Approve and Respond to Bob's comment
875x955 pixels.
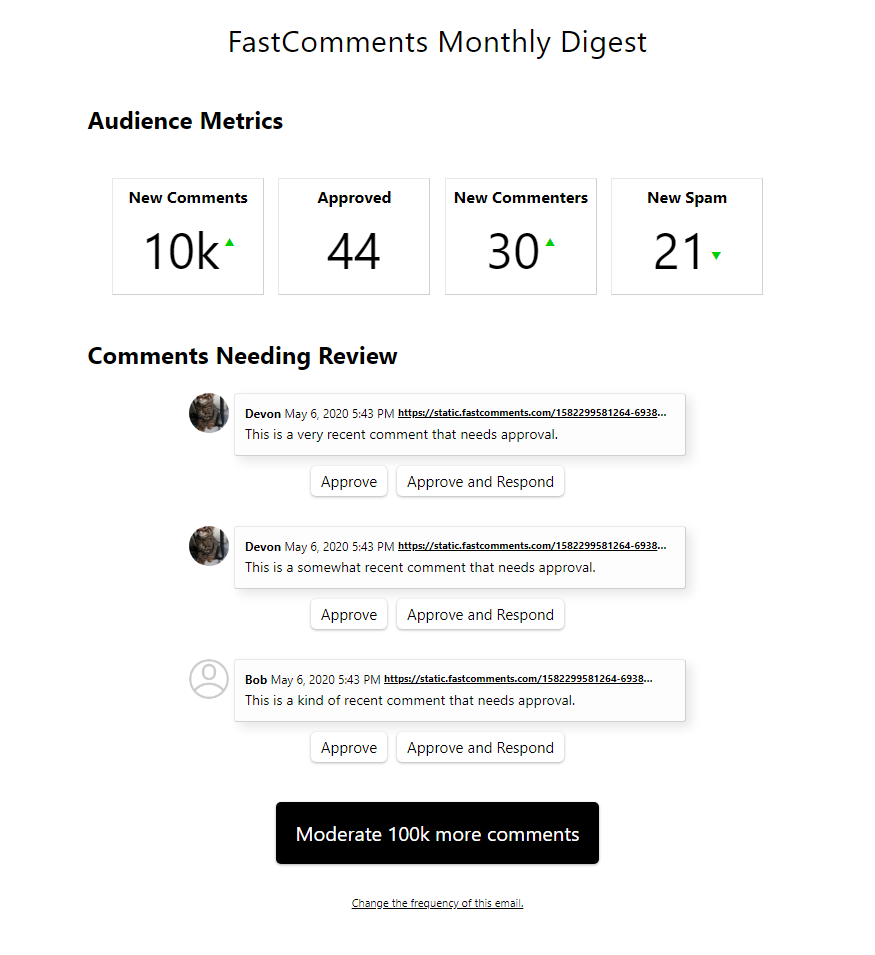[480, 748]
